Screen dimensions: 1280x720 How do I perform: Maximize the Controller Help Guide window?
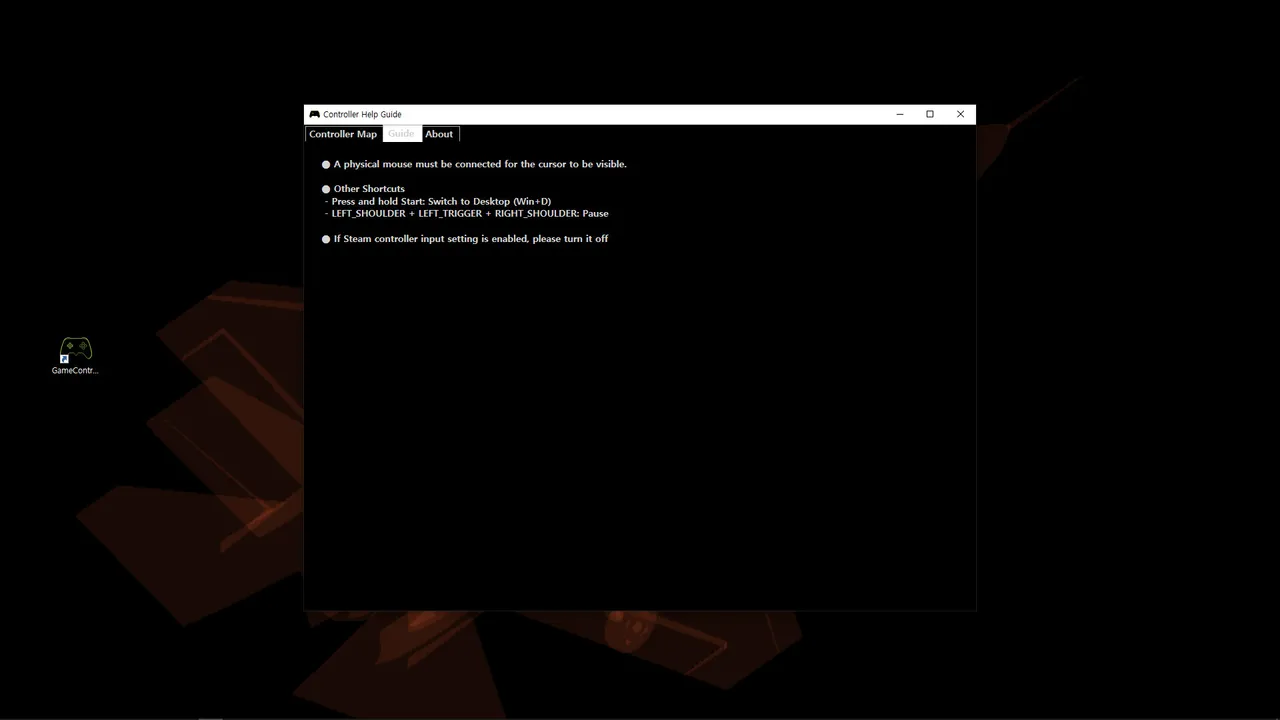[x=930, y=114]
